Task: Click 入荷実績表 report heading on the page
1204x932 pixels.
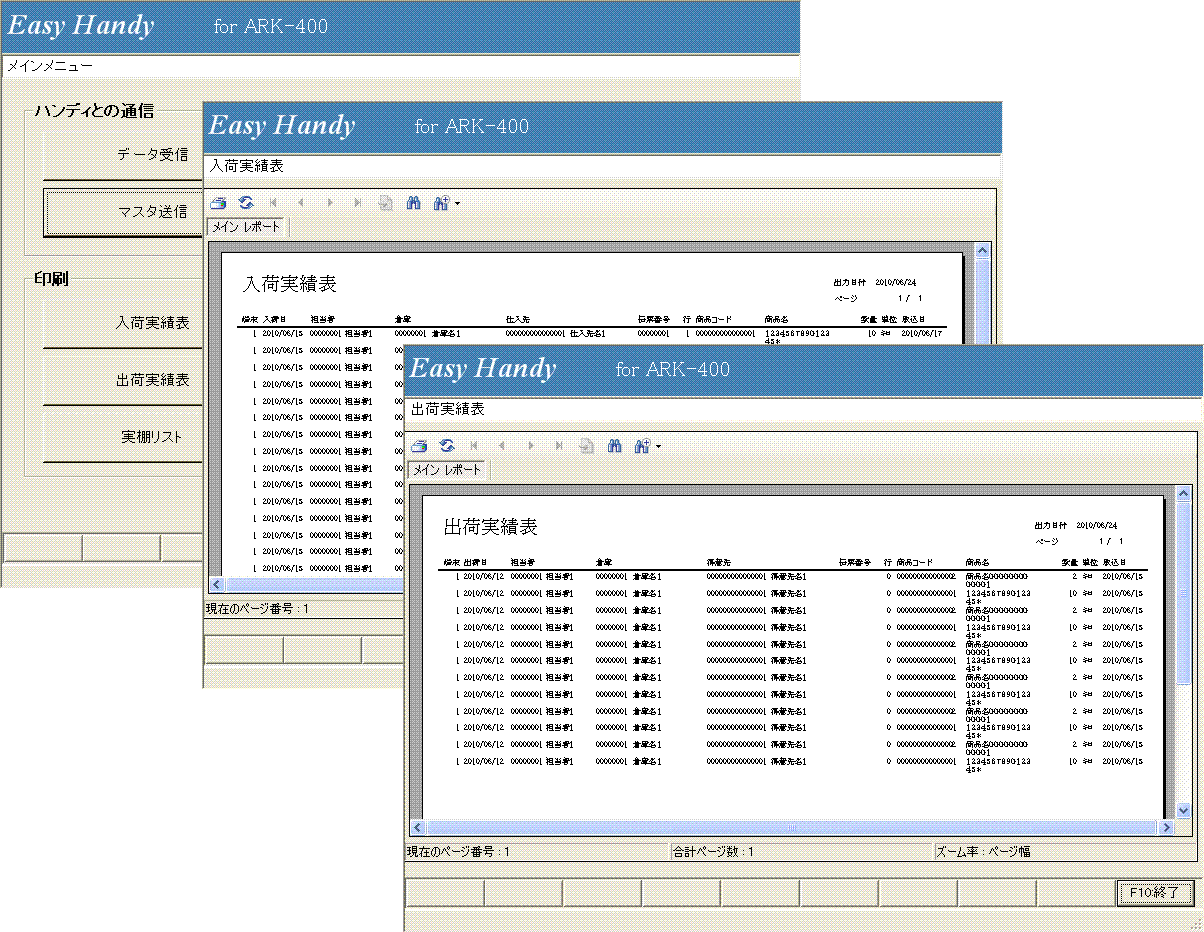Action: [290, 284]
